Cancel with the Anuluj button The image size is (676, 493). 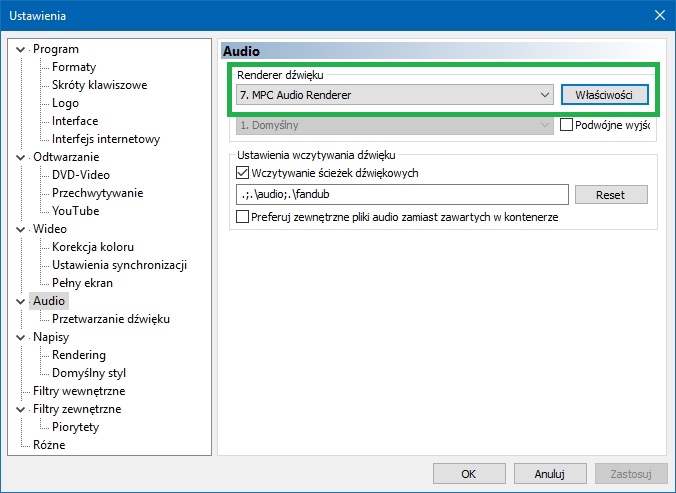click(x=550, y=474)
